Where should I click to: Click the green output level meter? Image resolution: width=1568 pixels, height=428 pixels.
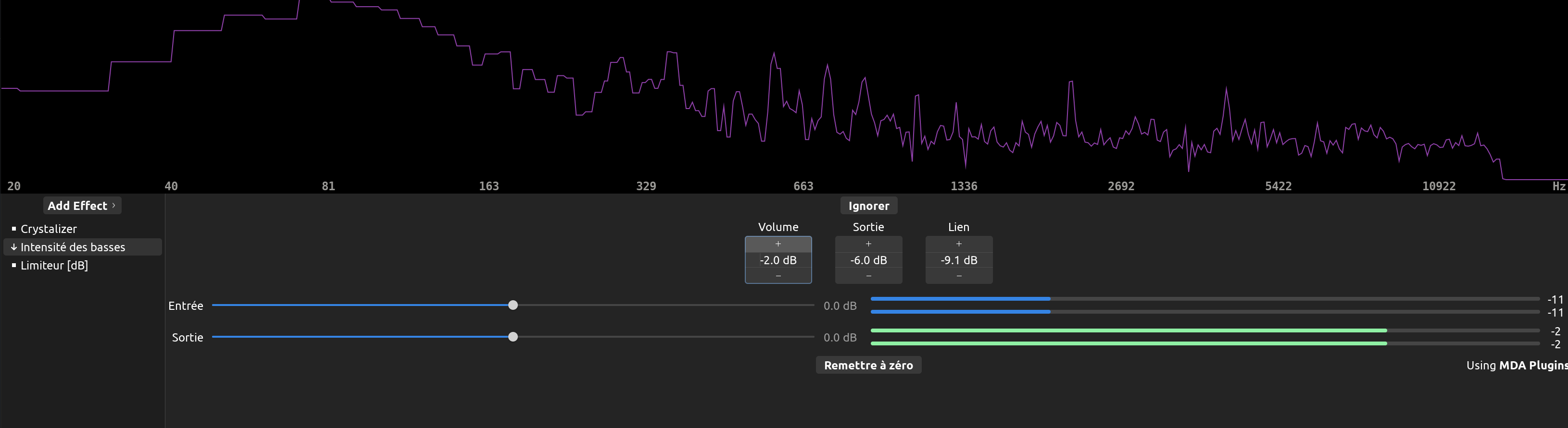[1205, 337]
